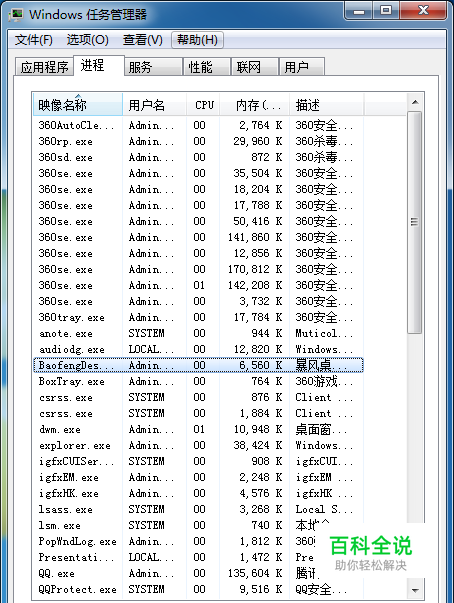Close the Task Manager window
454x603 pixels.
tap(423, 11)
